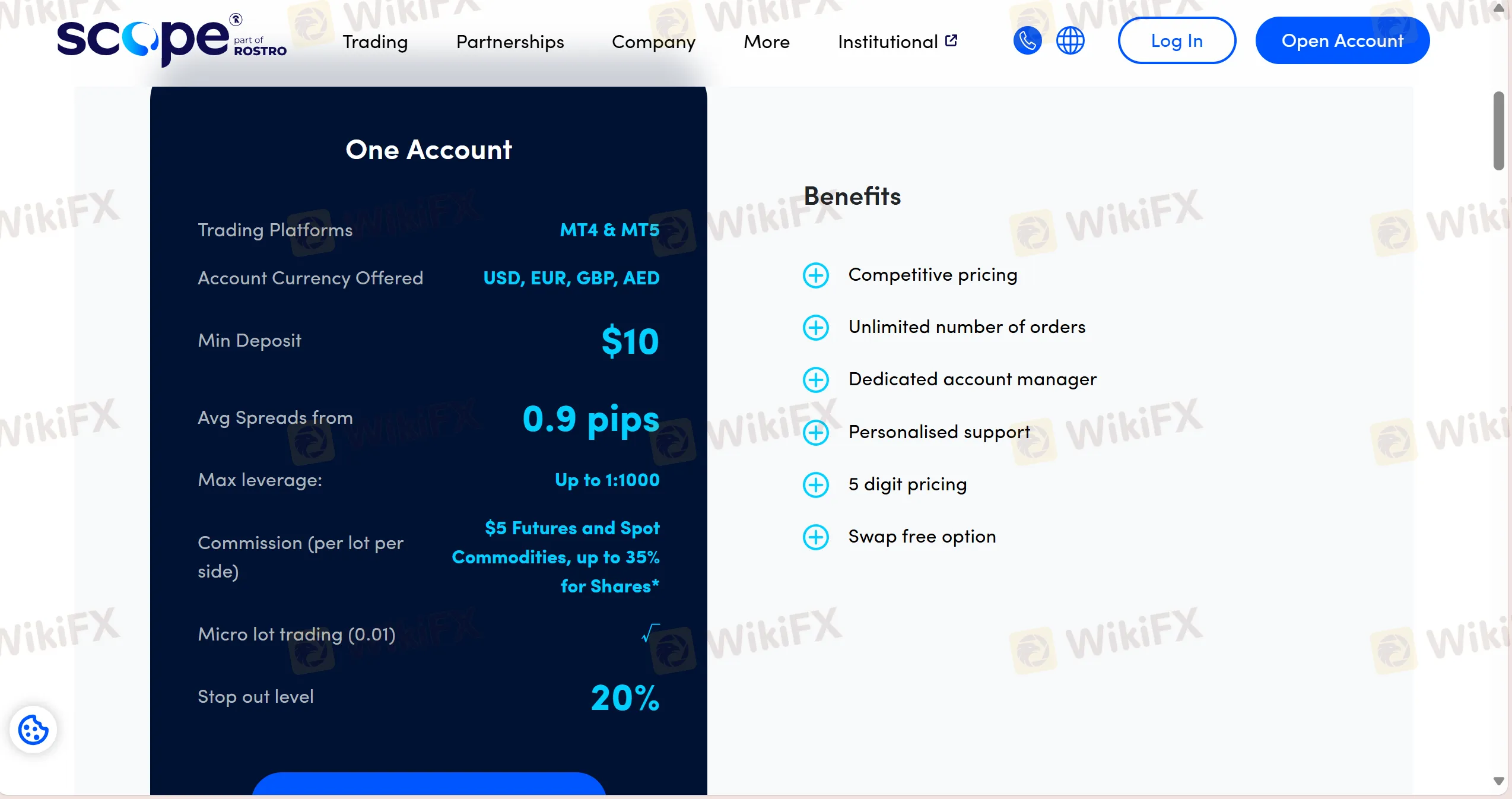Click the Log In button

pyautogui.click(x=1176, y=40)
